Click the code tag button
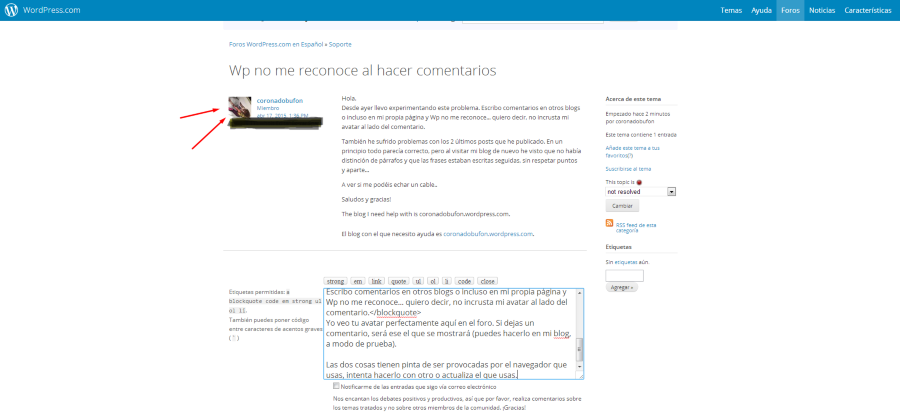This screenshot has height=412, width=900. click(x=464, y=281)
